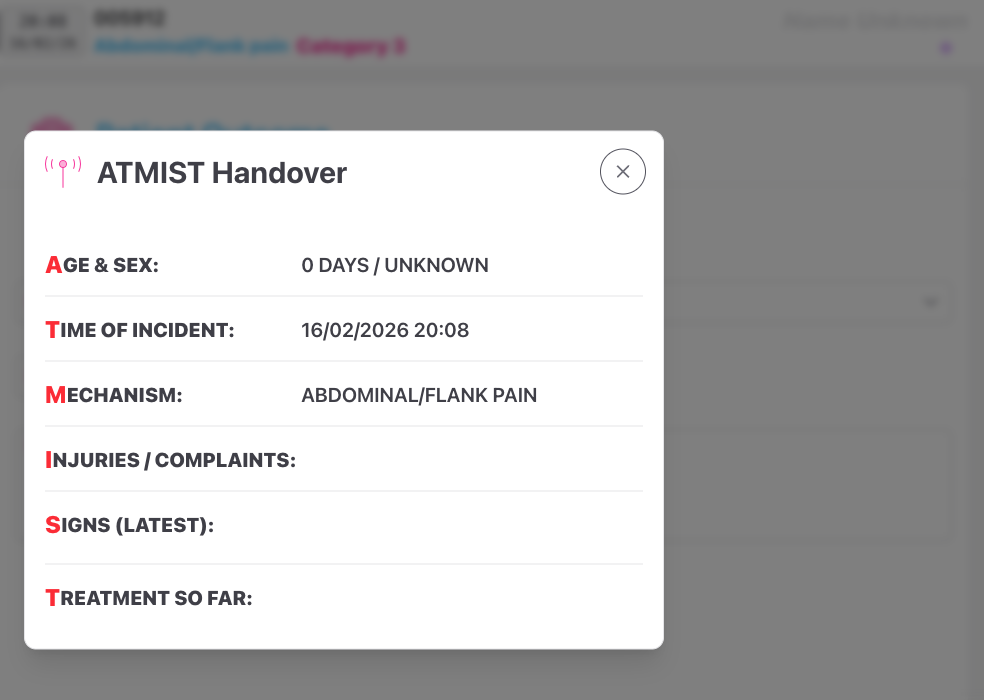Click the Abdominal/Flank pain link in the header
Screen dimensions: 984x700
[192, 46]
